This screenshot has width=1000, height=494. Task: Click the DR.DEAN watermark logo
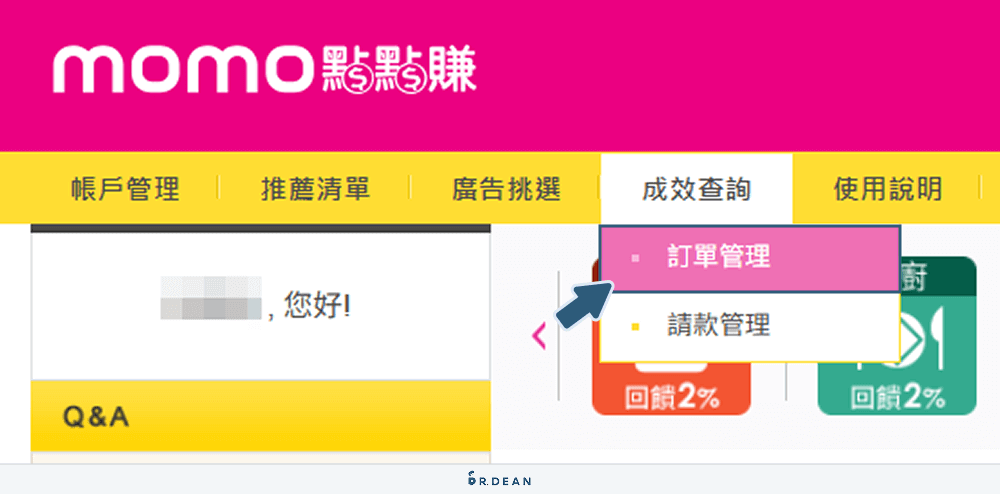pos(500,480)
